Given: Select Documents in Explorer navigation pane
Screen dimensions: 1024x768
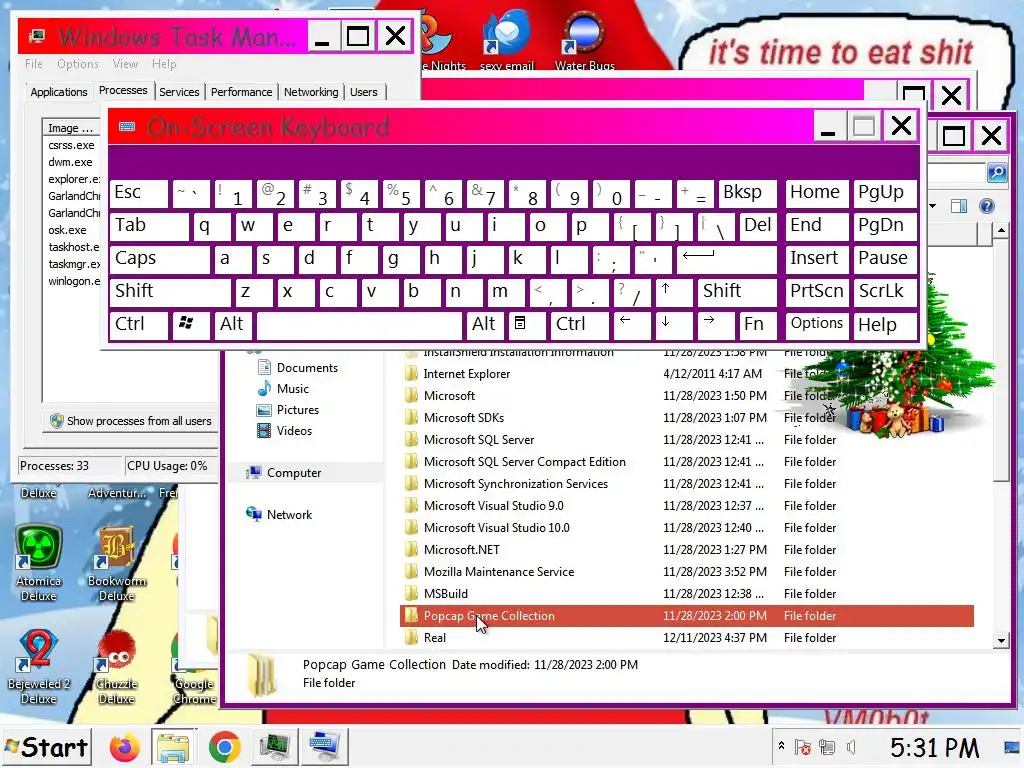Looking at the screenshot, I should click(x=297, y=368).
